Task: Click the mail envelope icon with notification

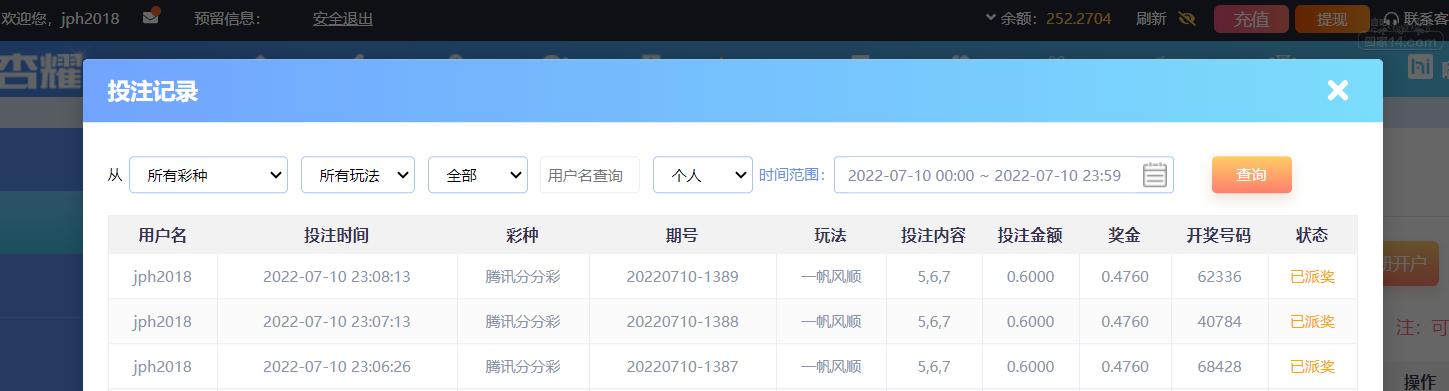Action: tap(151, 17)
